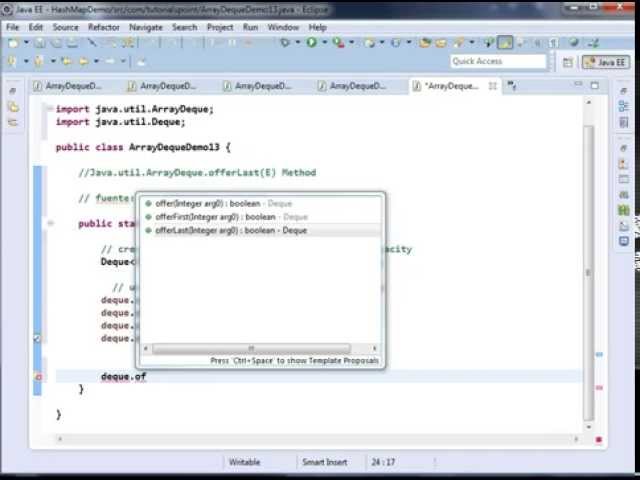Open the Window menu
640x480 pixels.
click(x=283, y=27)
